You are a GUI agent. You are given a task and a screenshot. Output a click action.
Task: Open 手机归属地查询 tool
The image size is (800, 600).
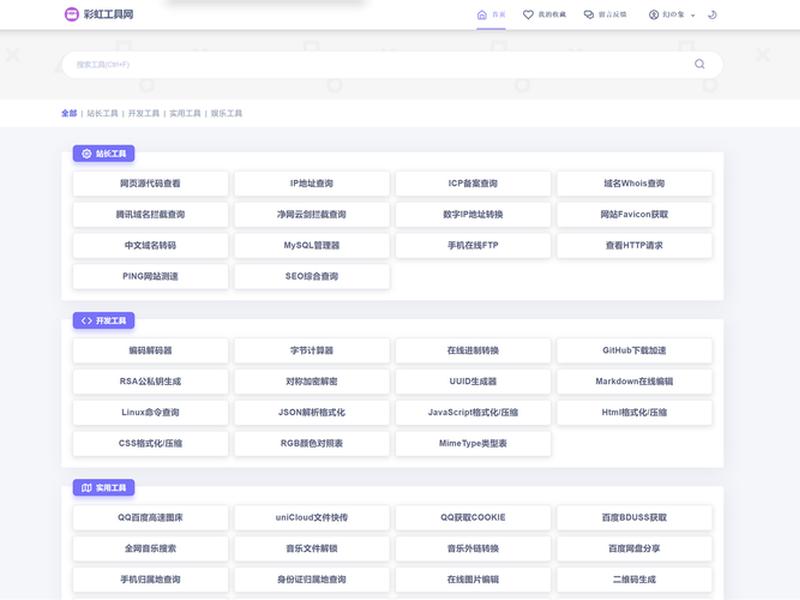click(x=151, y=580)
